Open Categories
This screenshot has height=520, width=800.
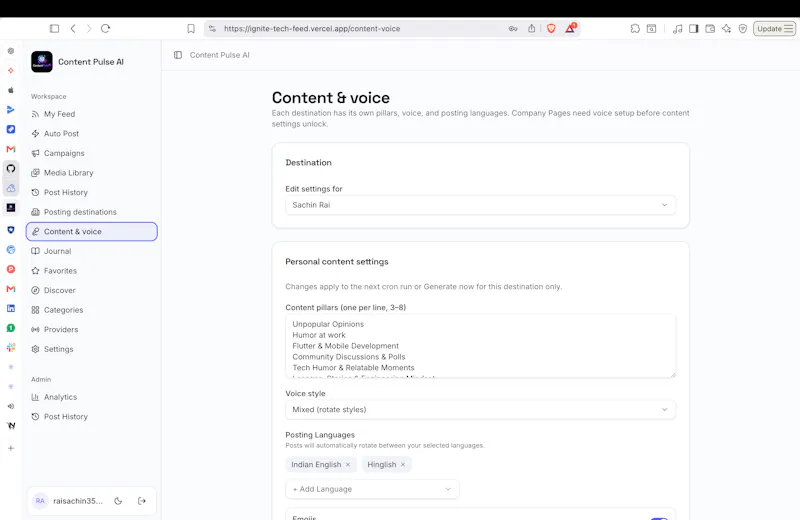92,310
